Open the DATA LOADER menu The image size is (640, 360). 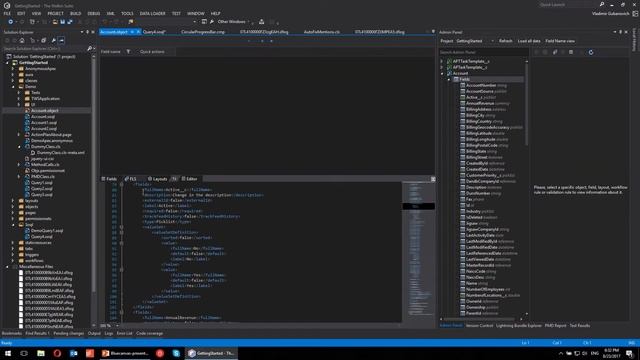pyautogui.click(x=152, y=13)
